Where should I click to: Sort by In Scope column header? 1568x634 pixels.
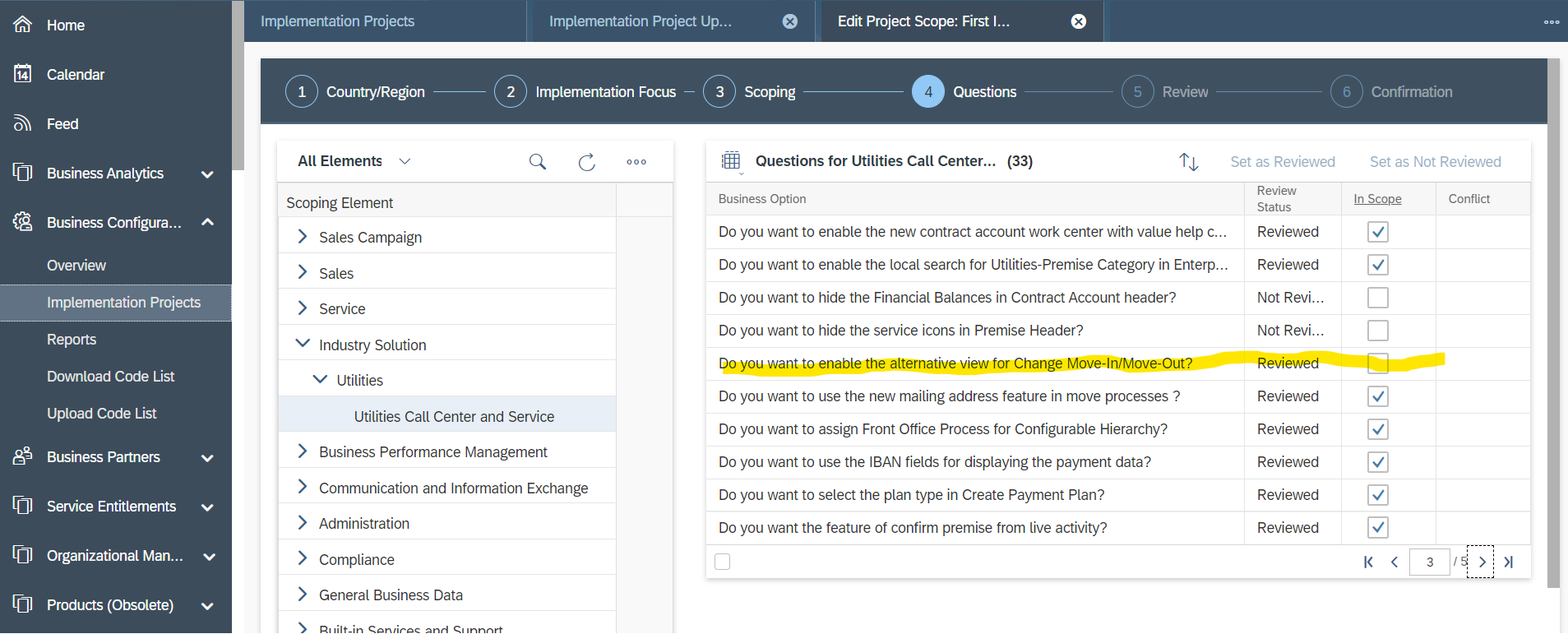[1378, 199]
